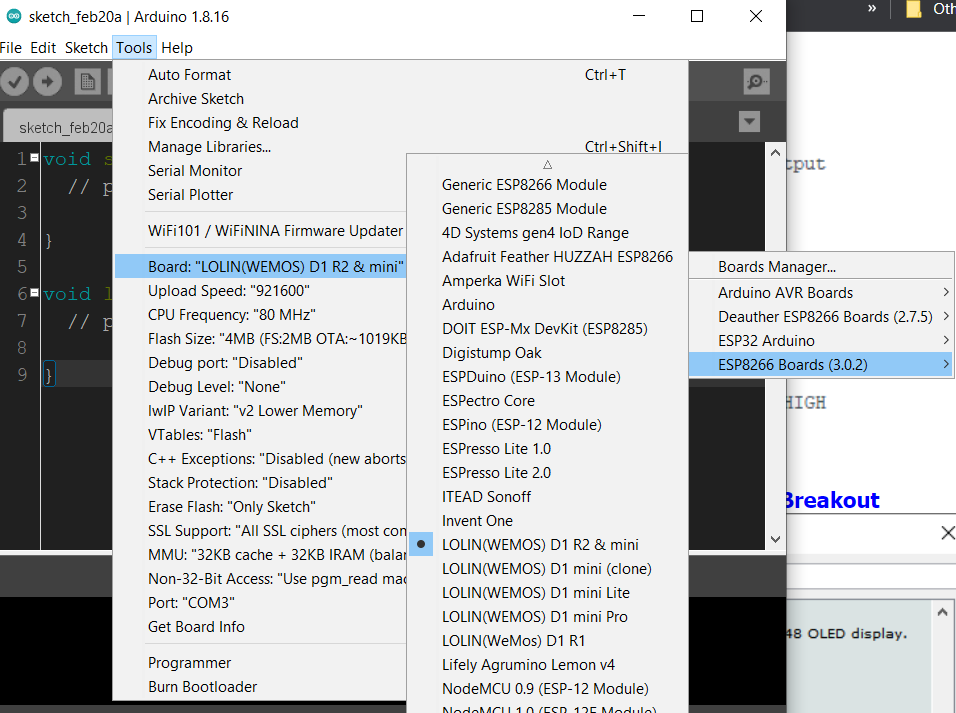Click the New sketch toolbar icon

(x=88, y=82)
